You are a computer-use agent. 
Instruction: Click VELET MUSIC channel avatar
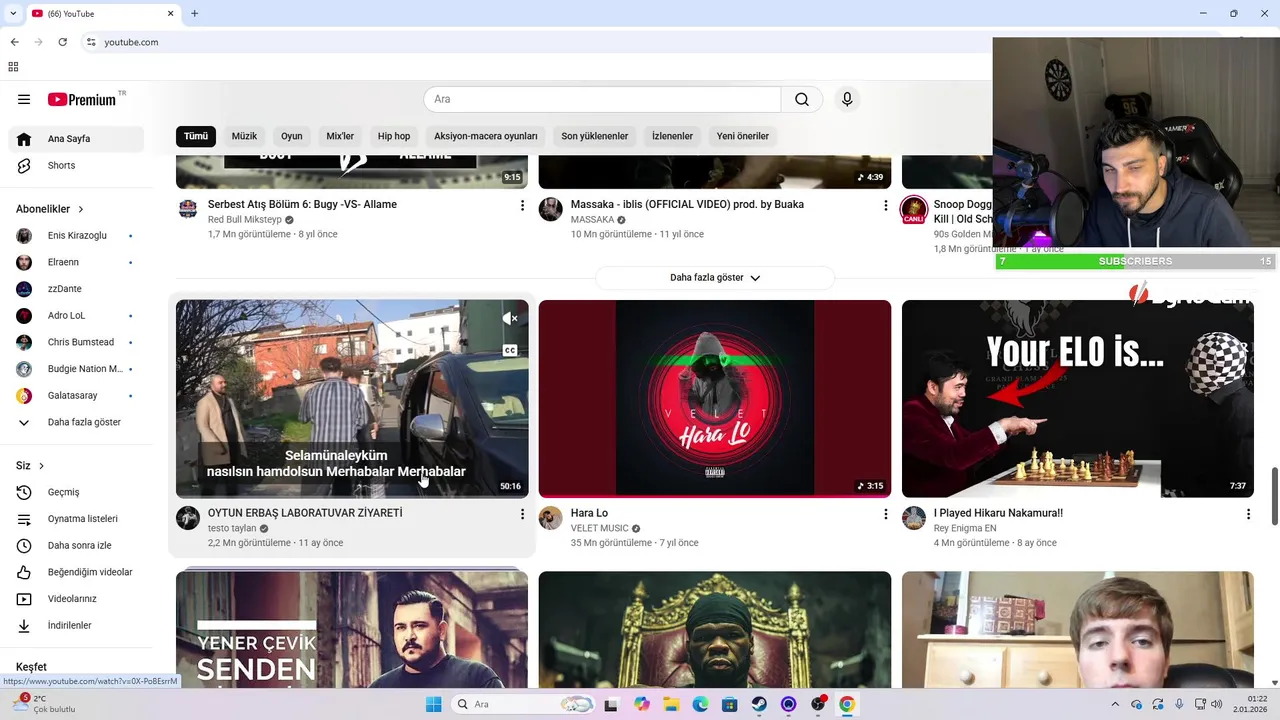click(551, 518)
